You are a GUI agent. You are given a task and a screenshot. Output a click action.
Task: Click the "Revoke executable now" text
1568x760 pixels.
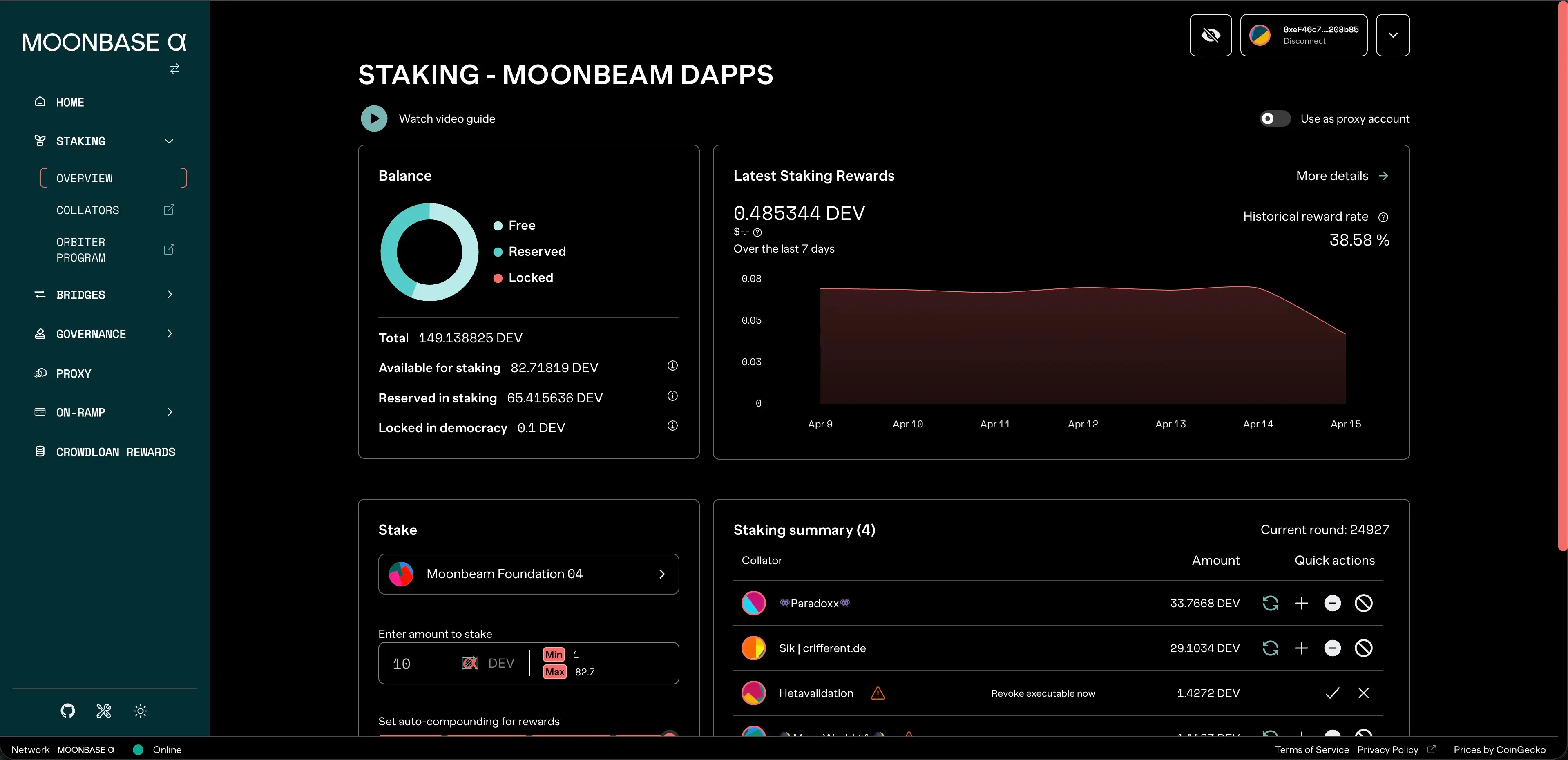coord(1043,694)
